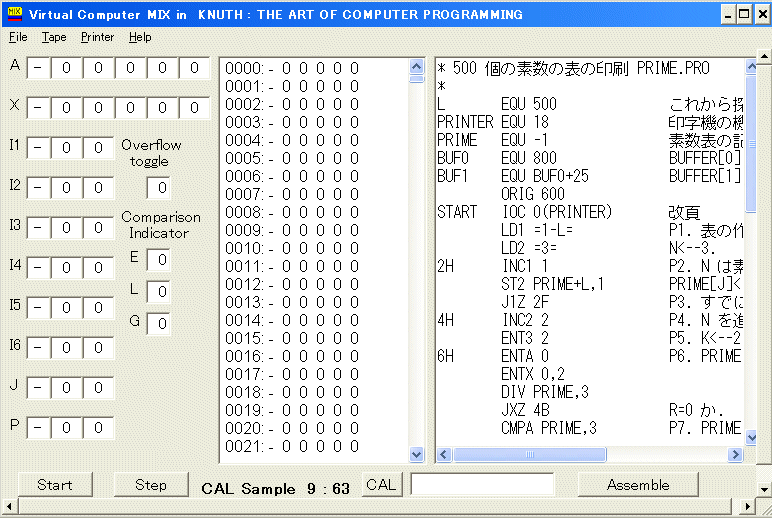Click the MIX application icon in title bar
772x518 pixels.
[15, 14]
